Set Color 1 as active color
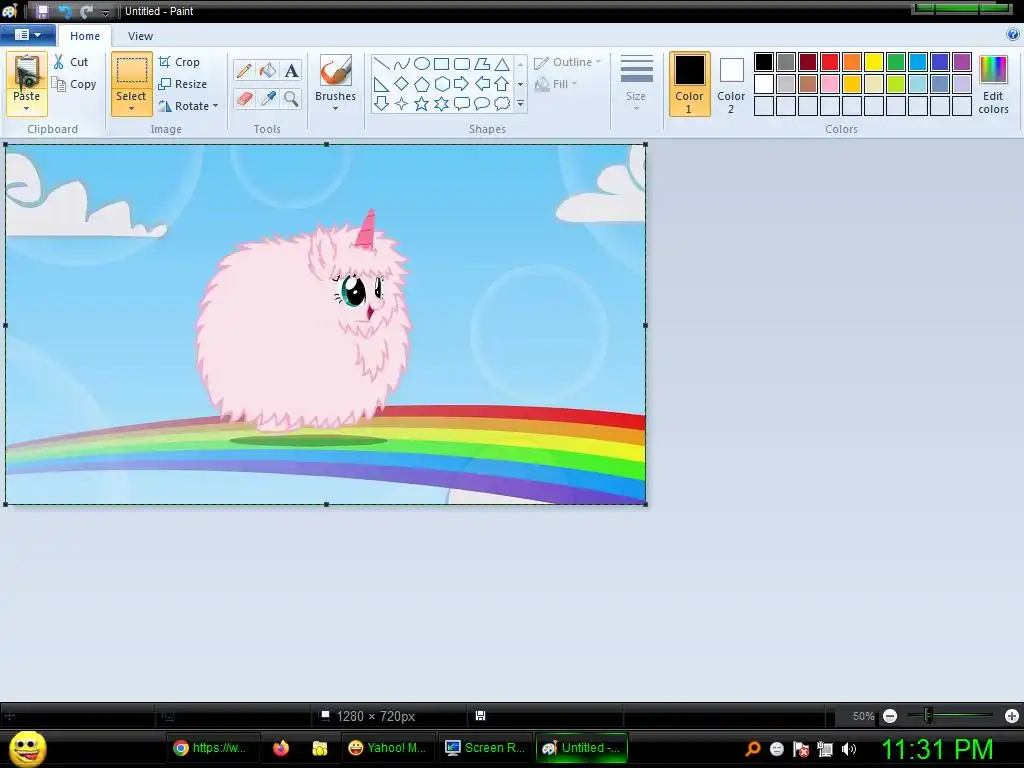Image resolution: width=1024 pixels, height=768 pixels. (689, 84)
